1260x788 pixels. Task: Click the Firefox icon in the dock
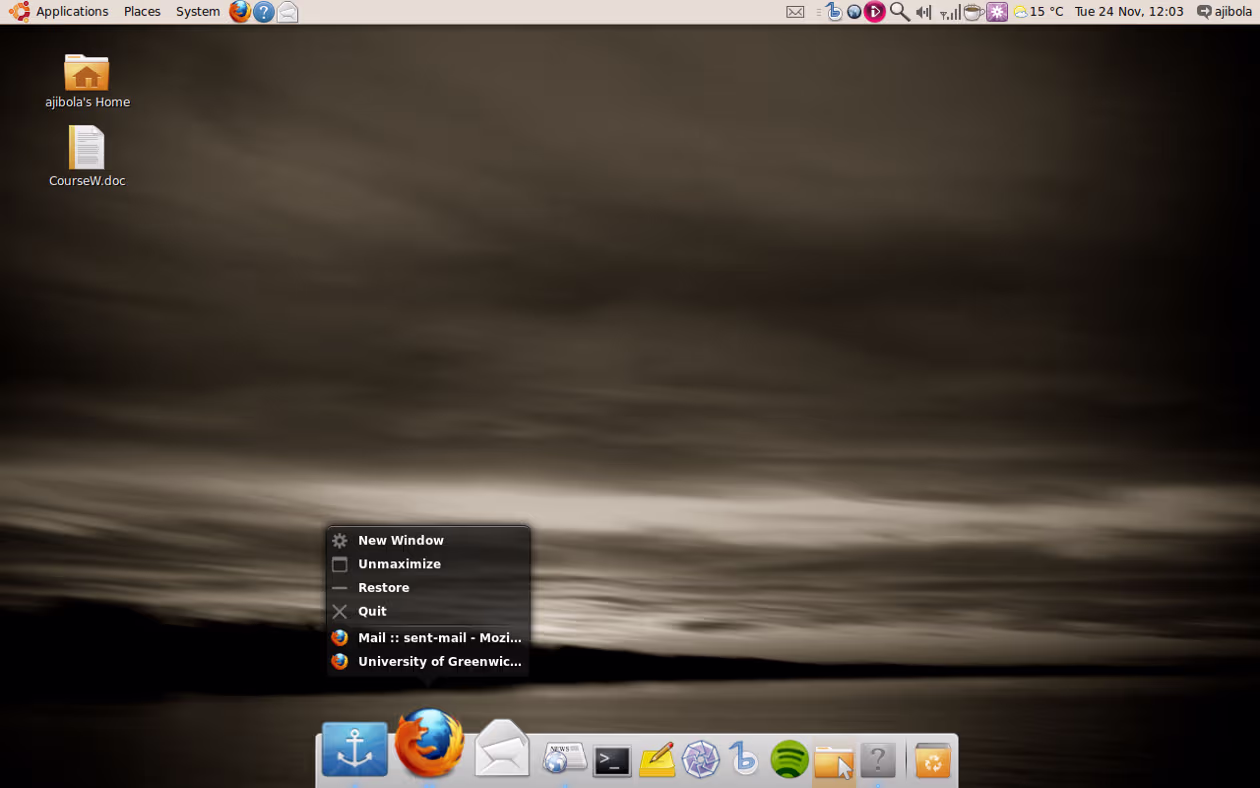pyautogui.click(x=430, y=743)
